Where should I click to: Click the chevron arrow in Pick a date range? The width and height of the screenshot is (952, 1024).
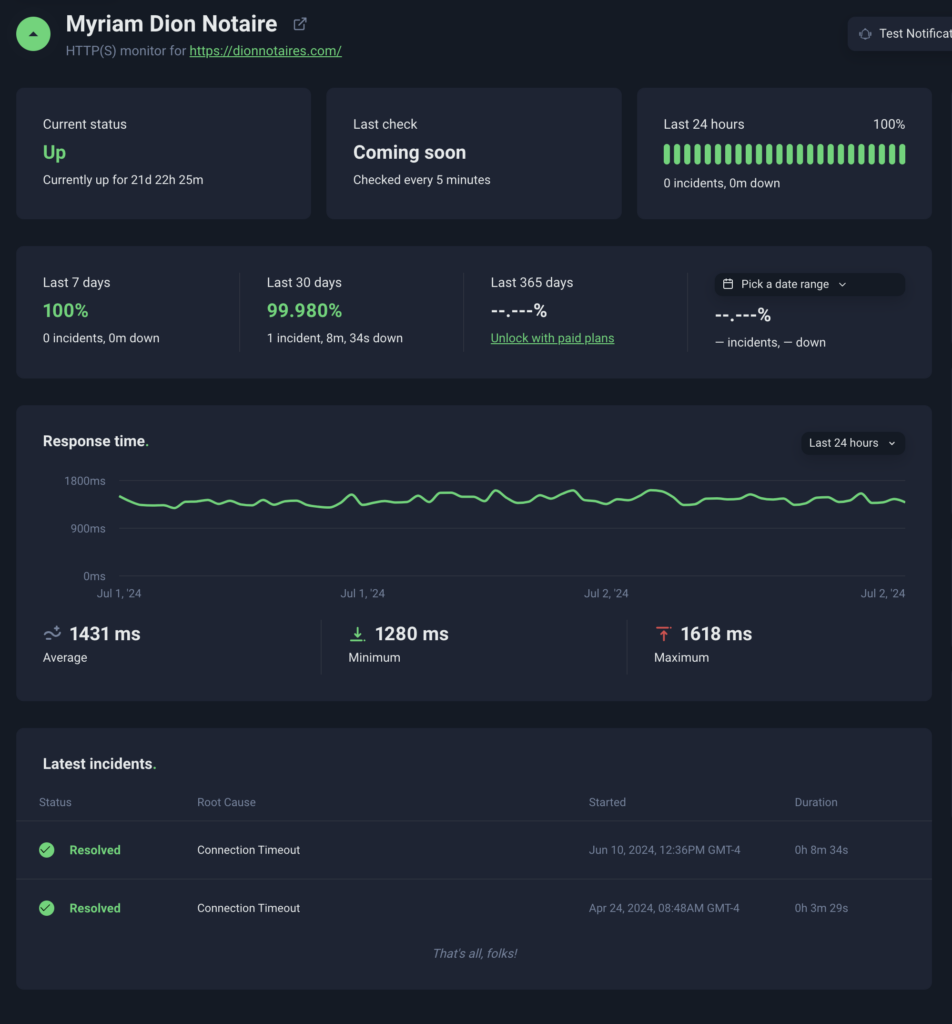click(x=842, y=284)
